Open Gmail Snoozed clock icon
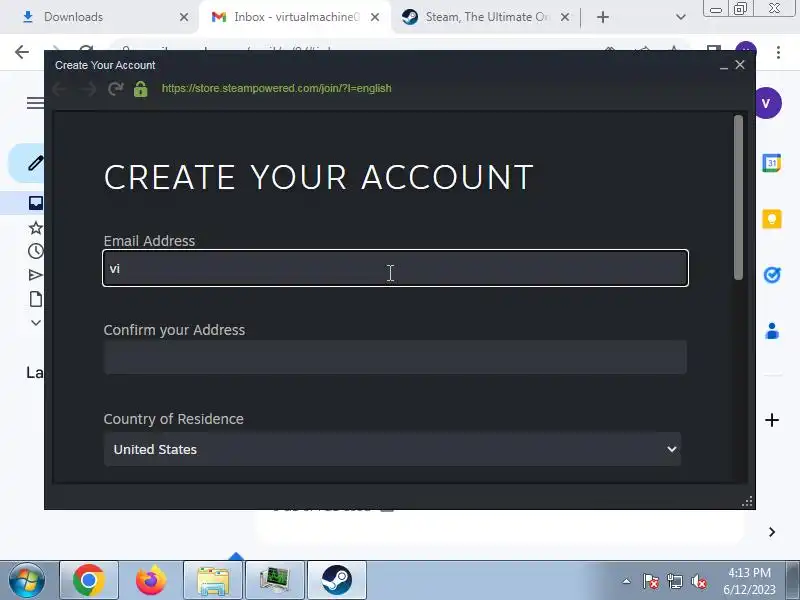800x600 pixels. pyautogui.click(x=36, y=251)
